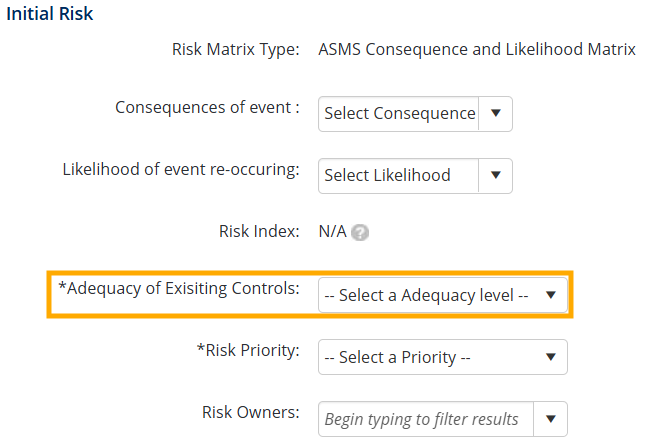
Task: Click the Risk Priority dropdown's arrow
Action: coord(550,357)
